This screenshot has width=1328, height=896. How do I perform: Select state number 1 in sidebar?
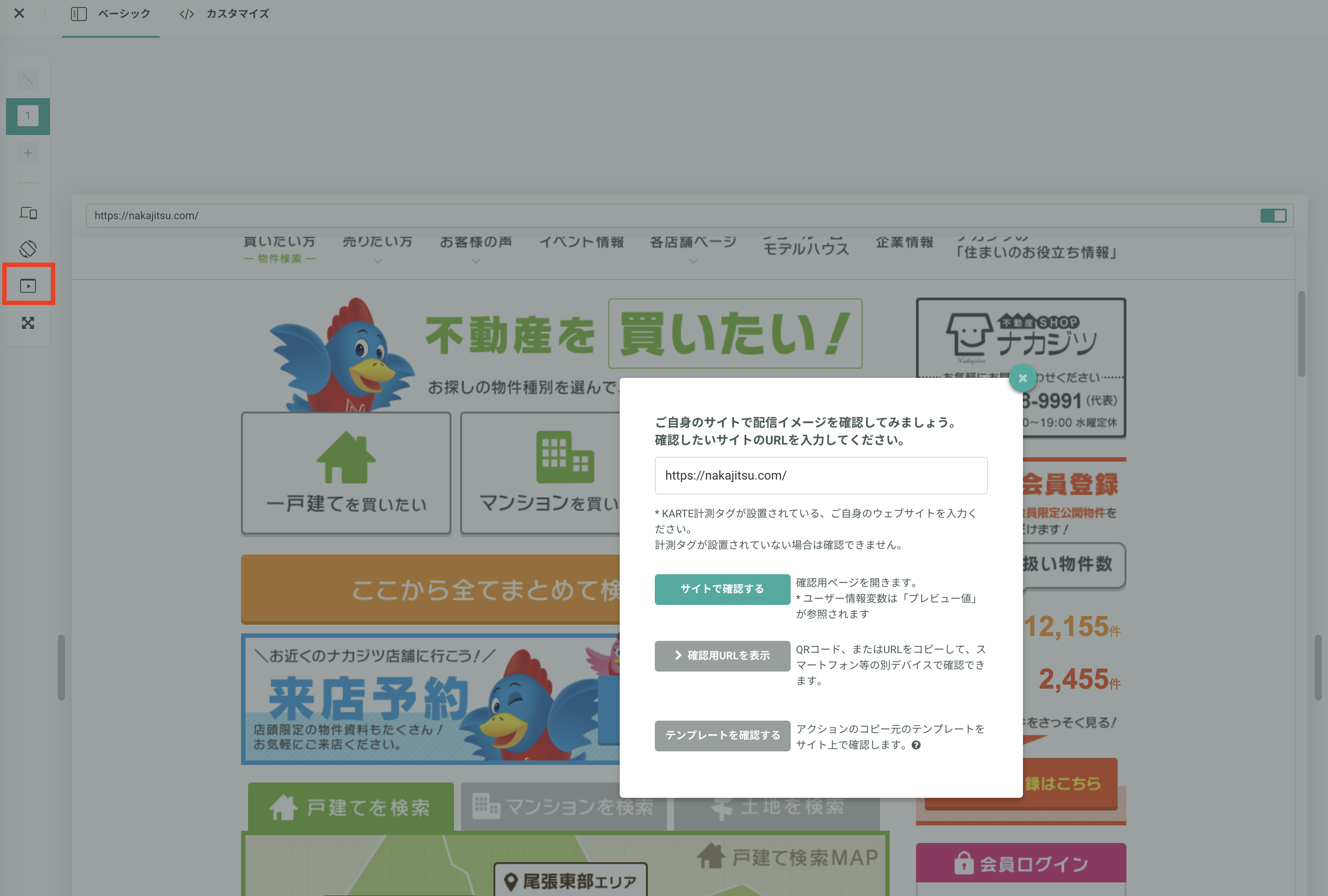click(28, 116)
